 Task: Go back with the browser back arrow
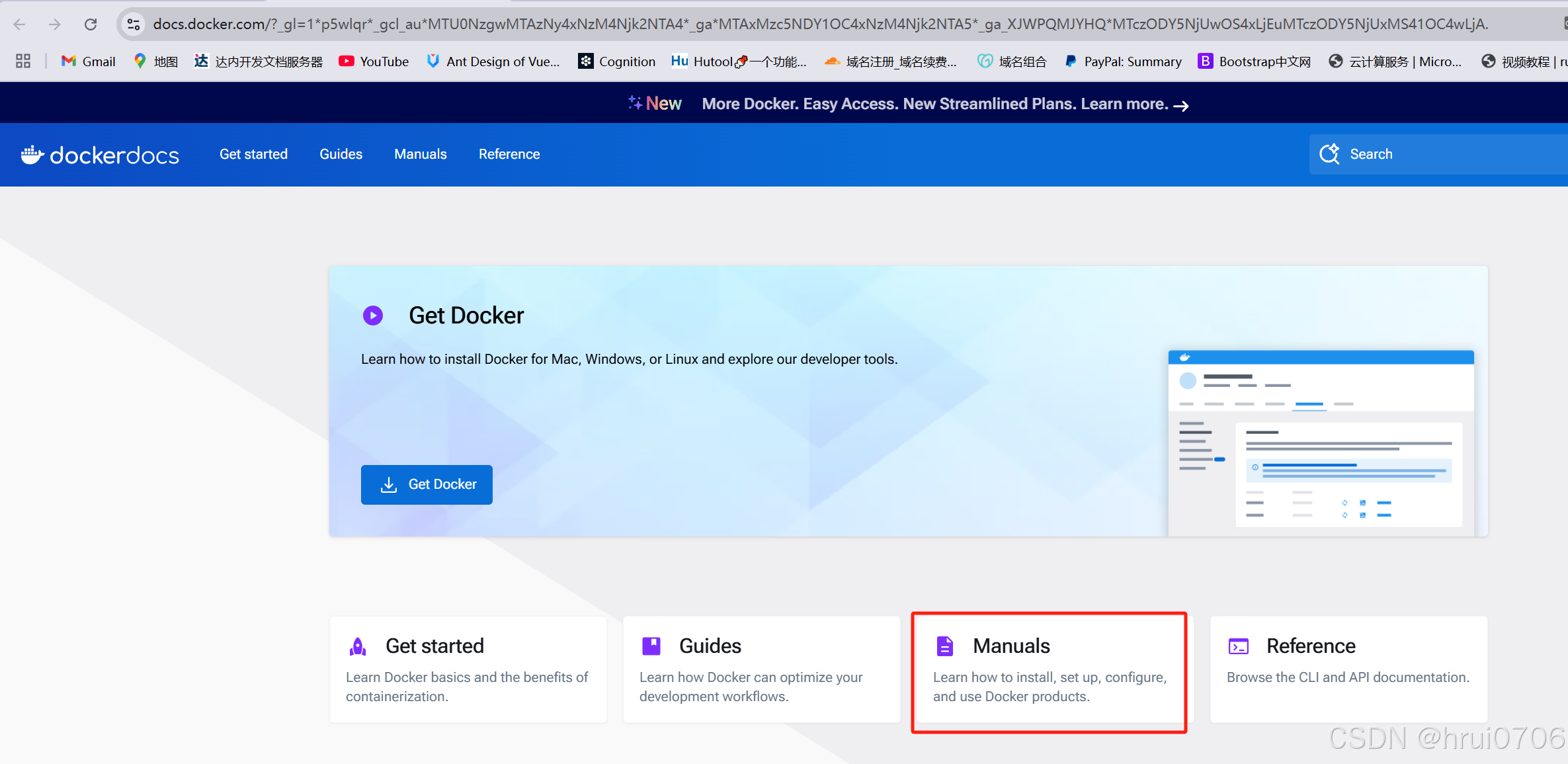point(19,24)
